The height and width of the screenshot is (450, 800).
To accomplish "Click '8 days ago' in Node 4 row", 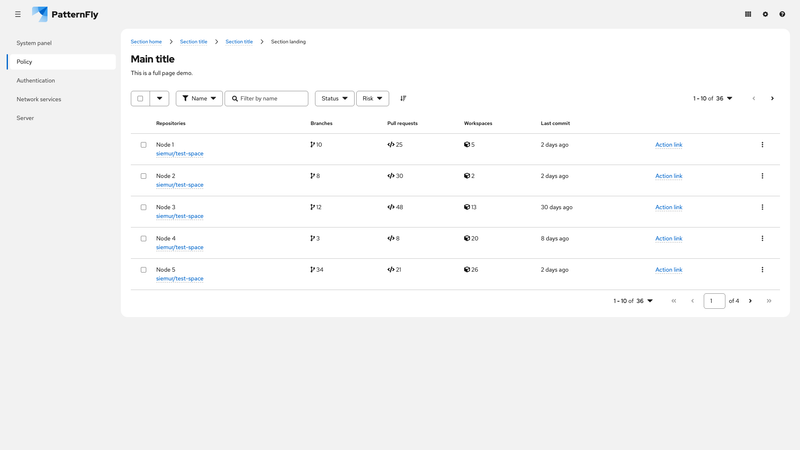I will [x=555, y=238].
